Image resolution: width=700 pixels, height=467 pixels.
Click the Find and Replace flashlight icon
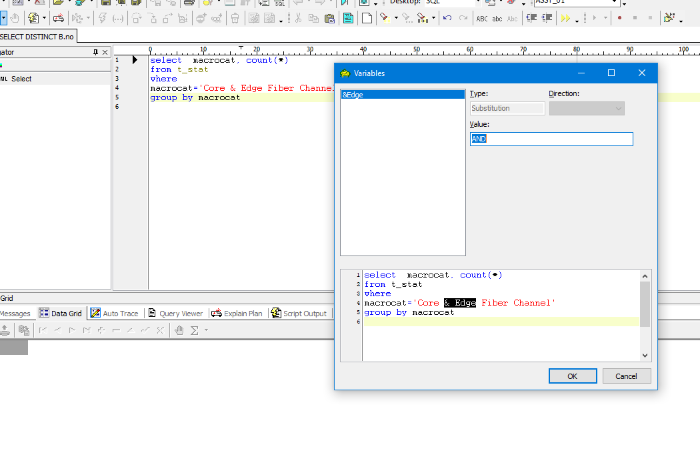tap(421, 18)
